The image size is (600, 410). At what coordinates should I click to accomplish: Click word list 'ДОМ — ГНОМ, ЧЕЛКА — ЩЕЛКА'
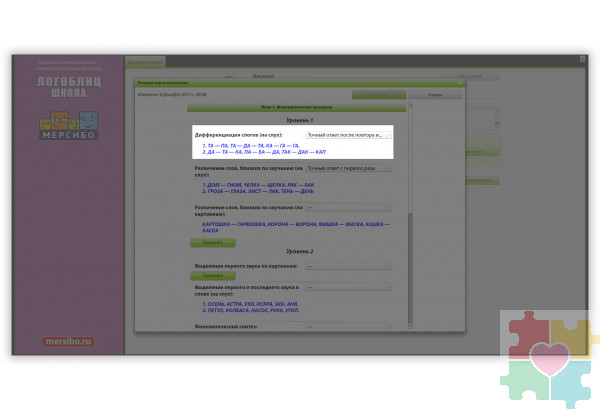point(258,184)
